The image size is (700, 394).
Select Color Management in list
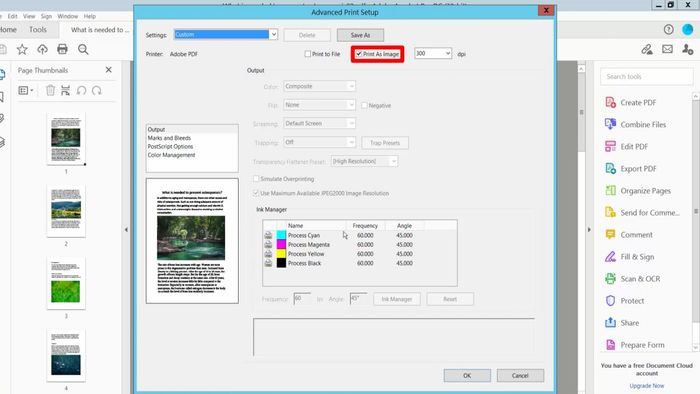tap(171, 155)
